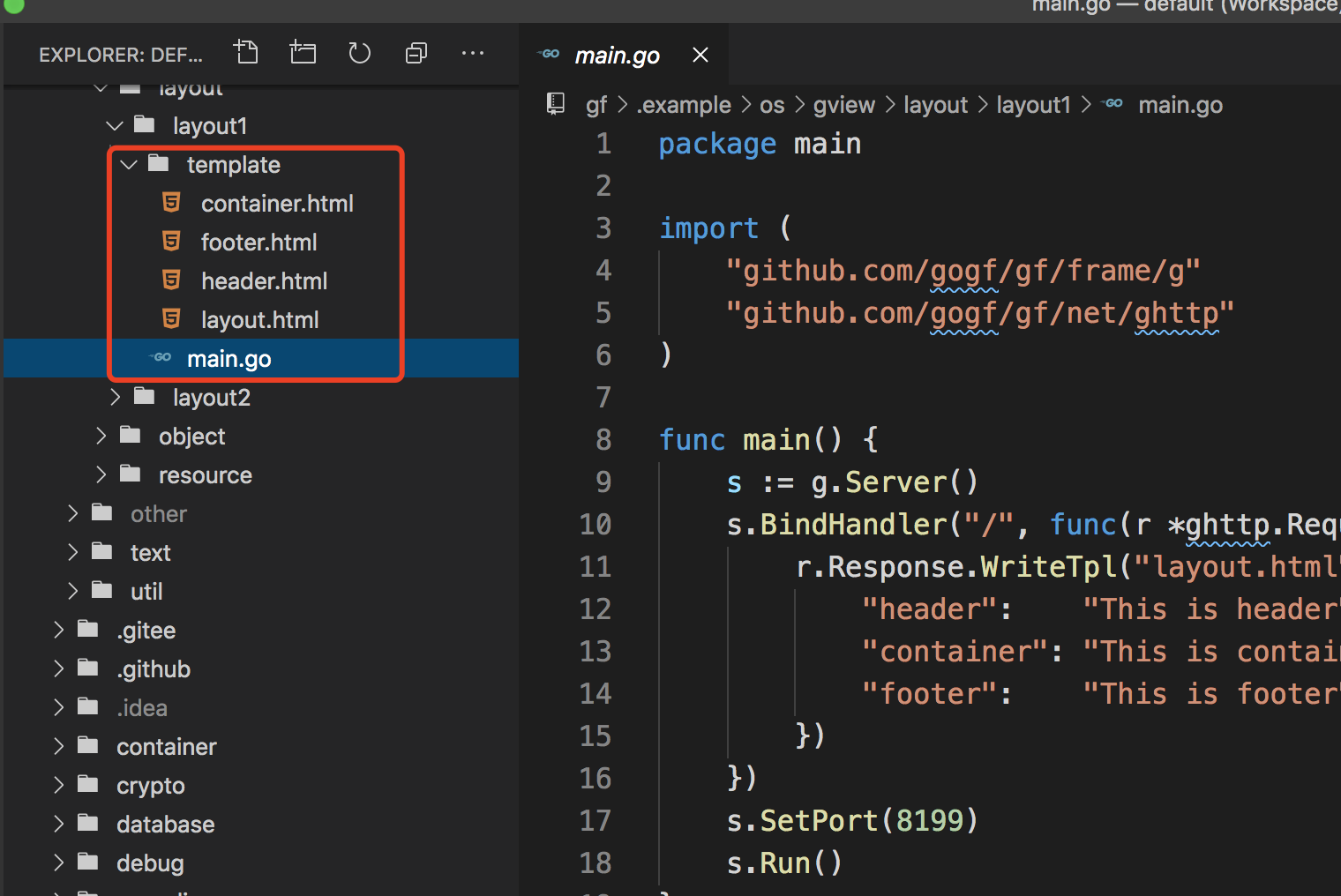Create a new folder in the Explorer

pos(303,52)
